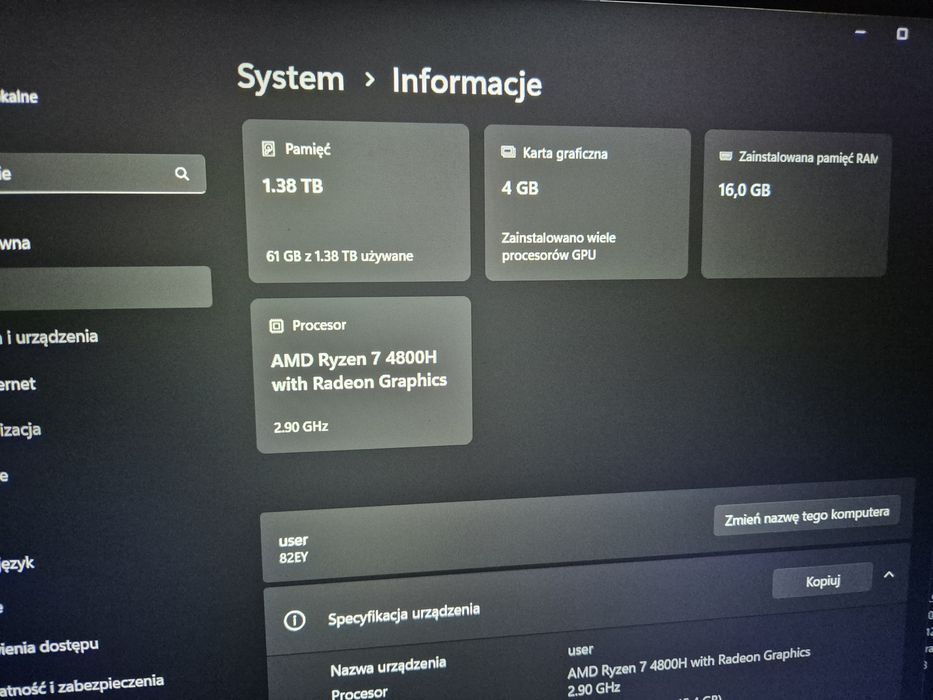The width and height of the screenshot is (933, 700).
Task: Click '61 GB z 1.38 TB używane' text
Action: 339,256
